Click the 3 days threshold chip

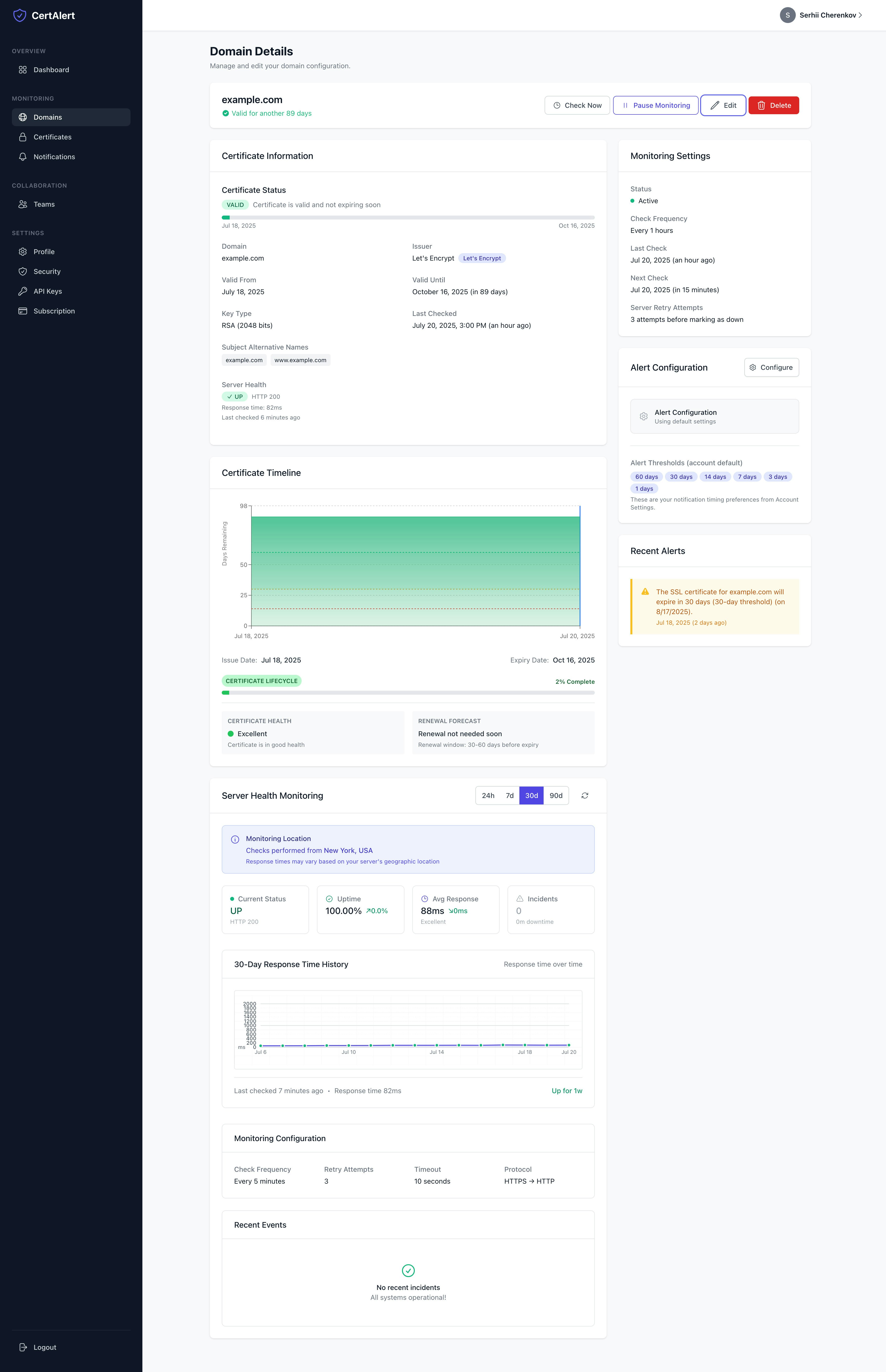778,477
